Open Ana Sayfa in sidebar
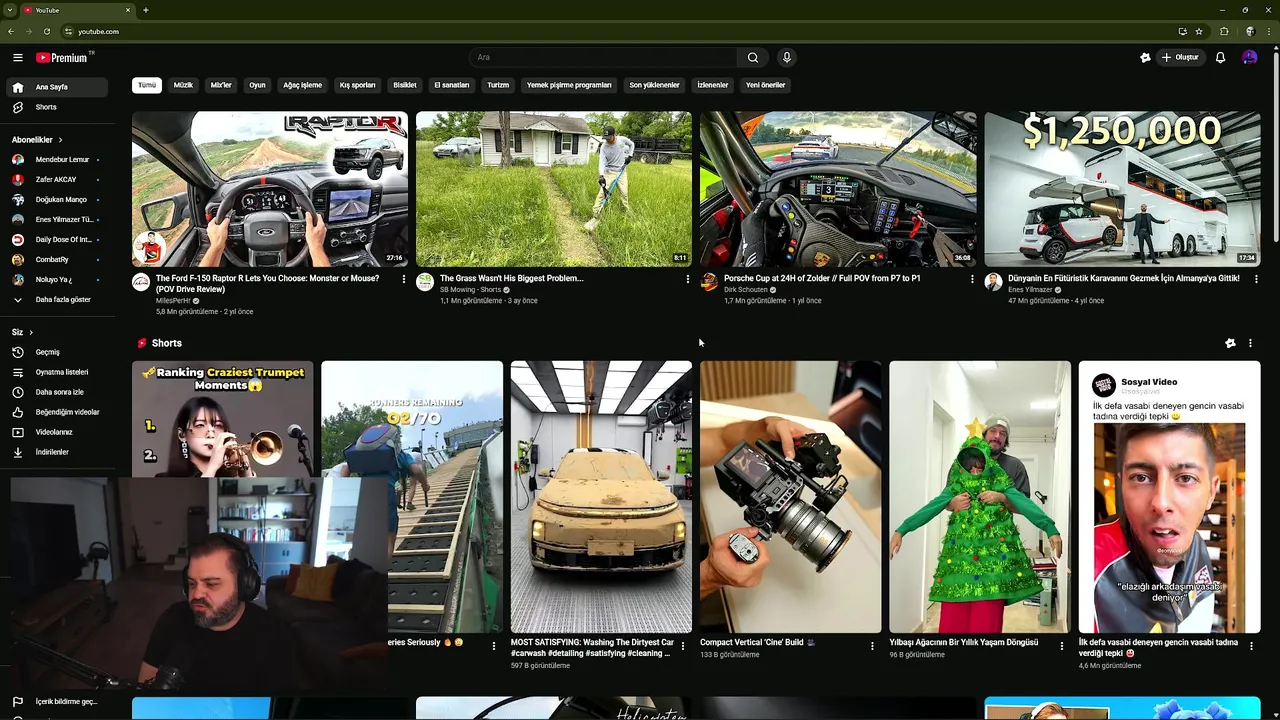Viewport: 1280px width, 720px height. (56, 87)
